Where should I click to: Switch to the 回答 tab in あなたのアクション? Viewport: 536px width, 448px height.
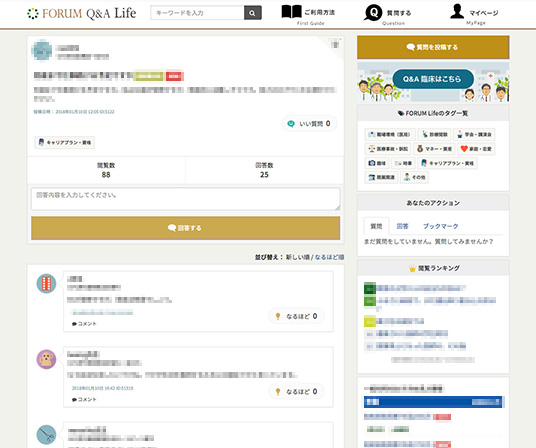pyautogui.click(x=402, y=226)
